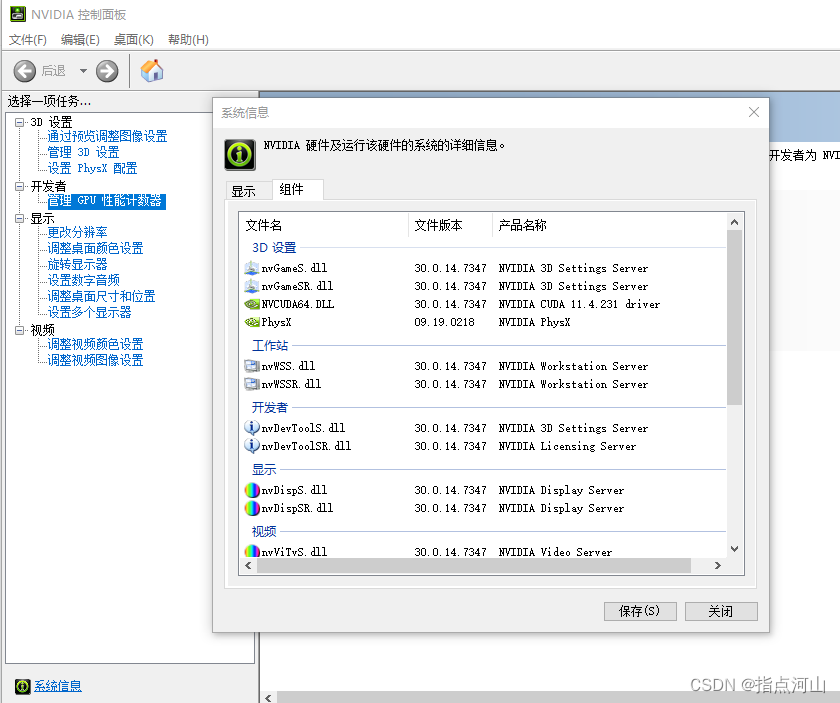Open 调整视频颜色设置 in task tree
The height and width of the screenshot is (703, 840).
[95, 344]
